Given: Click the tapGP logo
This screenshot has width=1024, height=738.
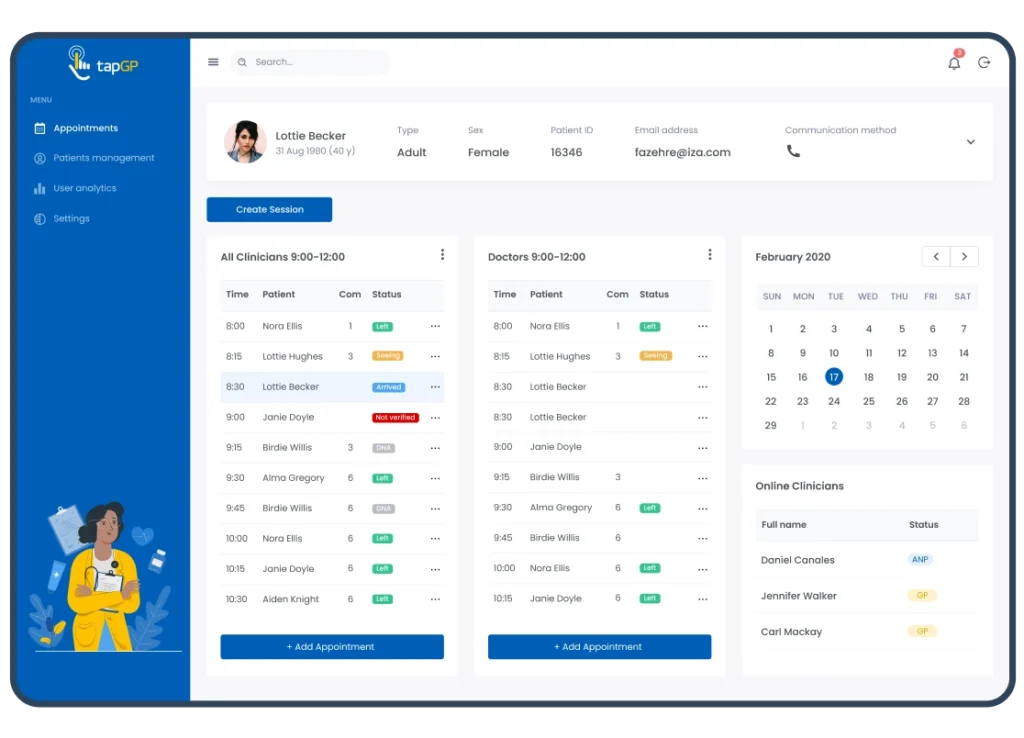Looking at the screenshot, I should pyautogui.click(x=102, y=64).
